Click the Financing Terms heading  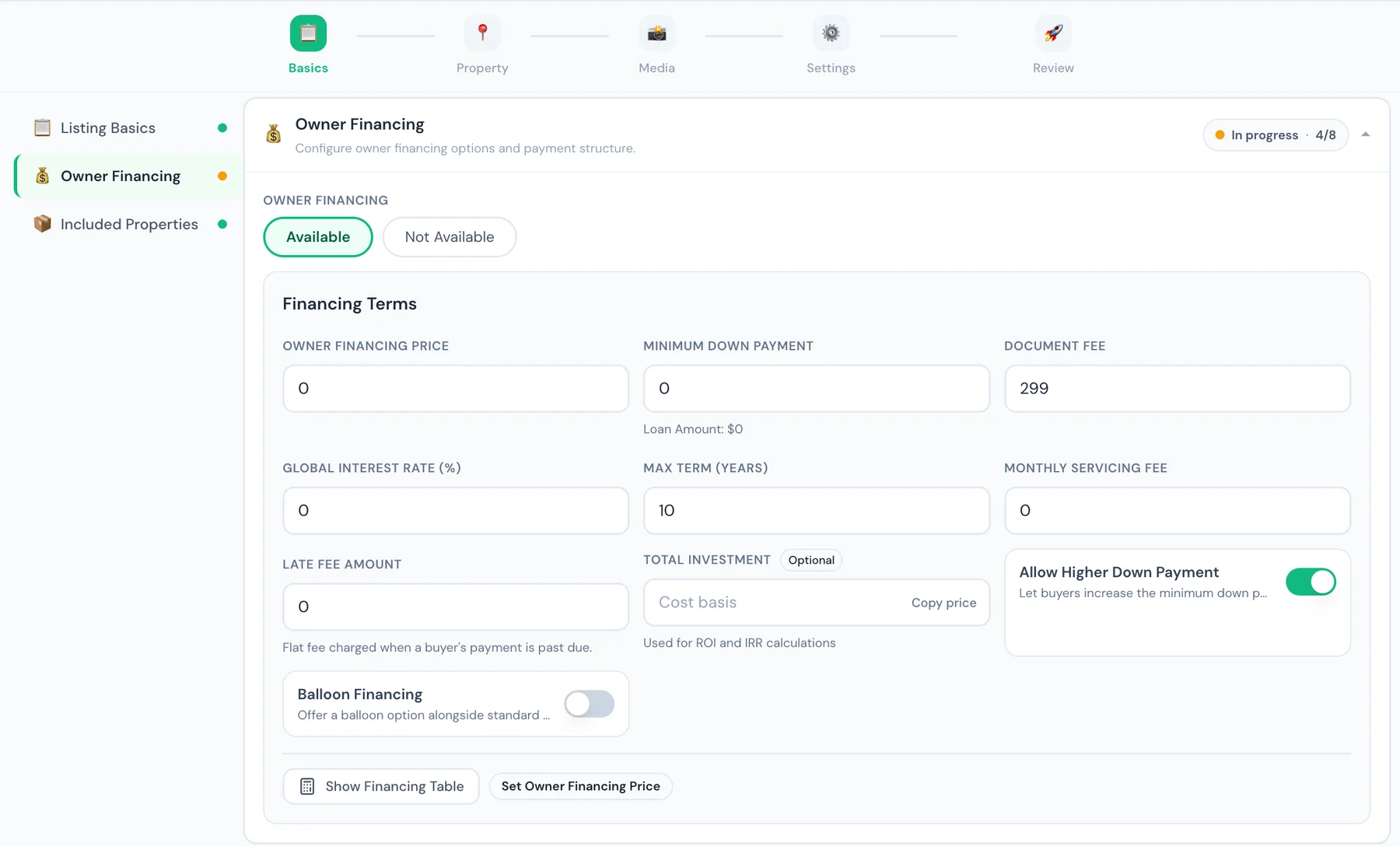[x=349, y=304]
